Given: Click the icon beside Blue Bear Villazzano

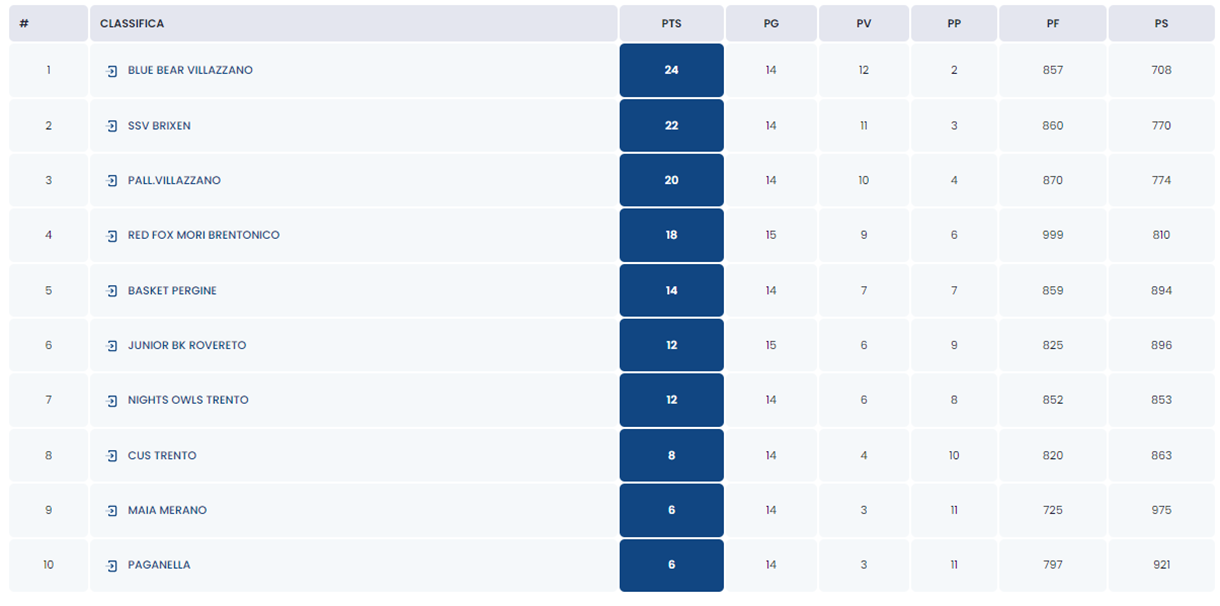Looking at the screenshot, I should (112, 71).
